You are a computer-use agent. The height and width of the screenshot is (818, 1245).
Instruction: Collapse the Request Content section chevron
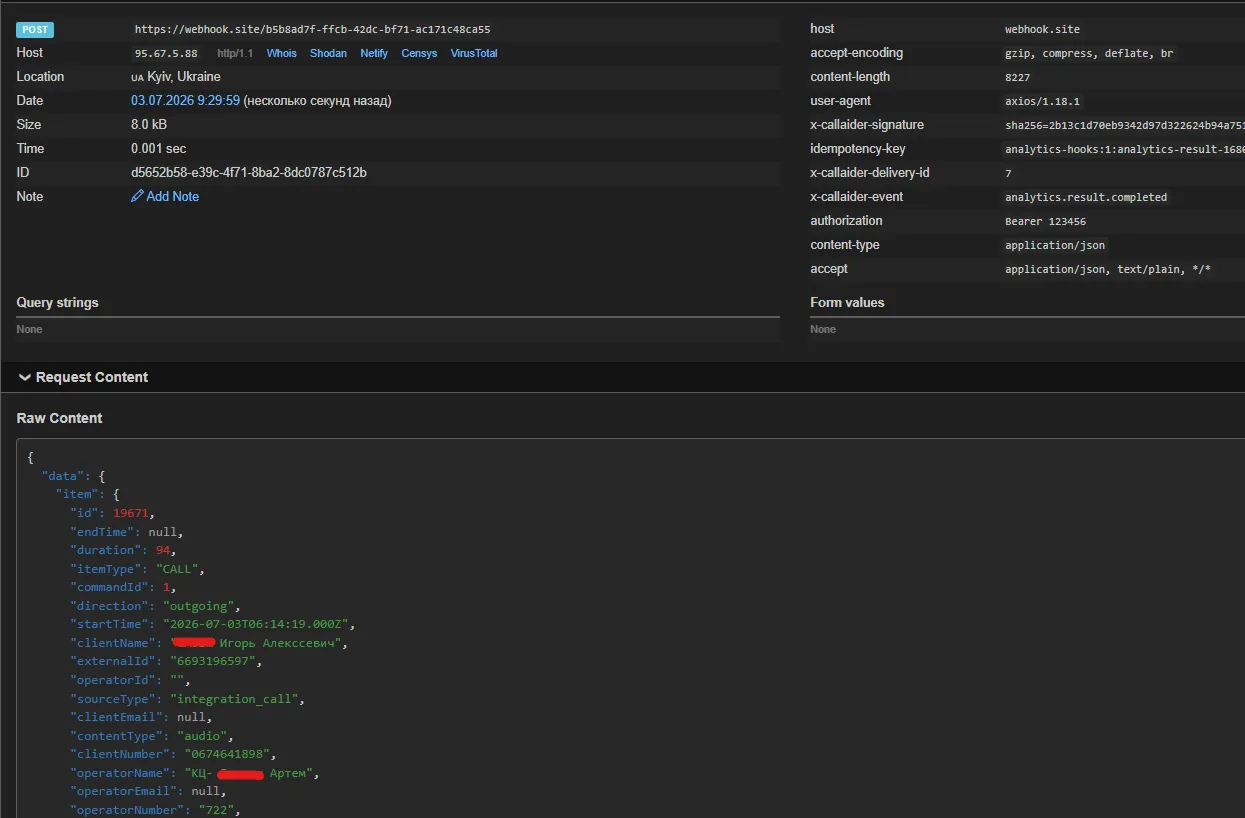(25, 377)
